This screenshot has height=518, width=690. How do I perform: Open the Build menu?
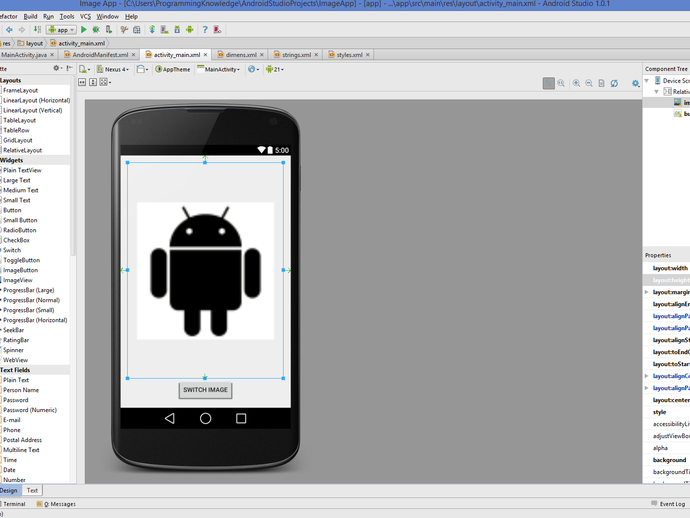pyautogui.click(x=30, y=16)
